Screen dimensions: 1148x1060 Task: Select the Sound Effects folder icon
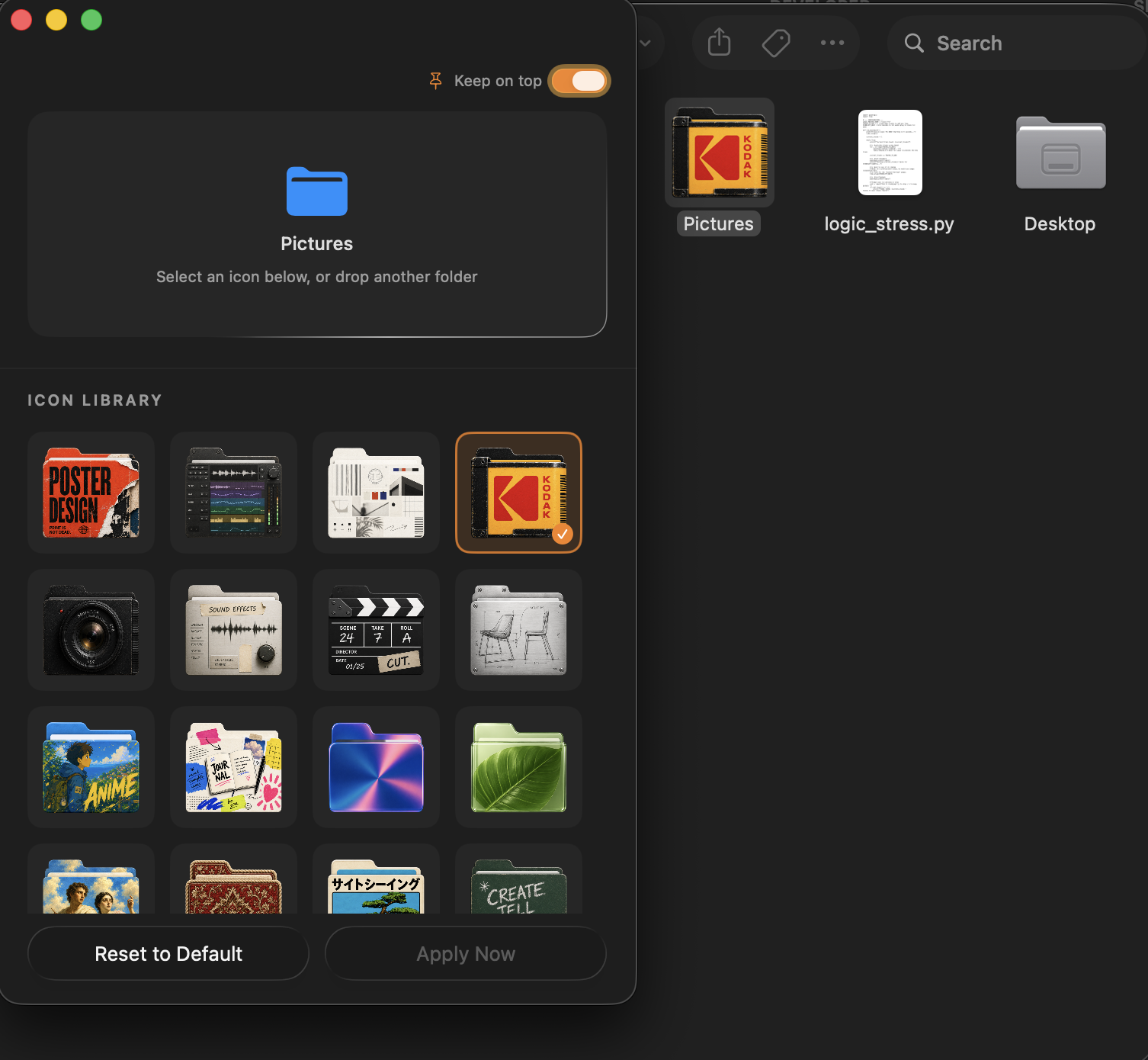coord(233,630)
